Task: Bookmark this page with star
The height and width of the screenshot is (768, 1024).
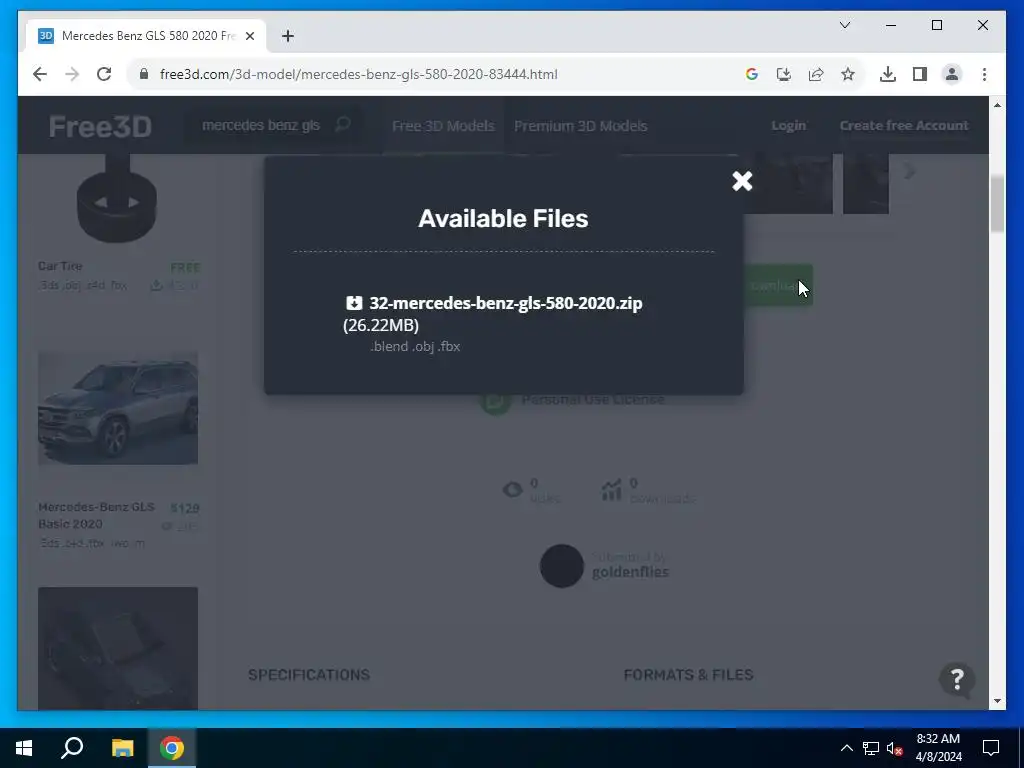Action: pos(848,74)
